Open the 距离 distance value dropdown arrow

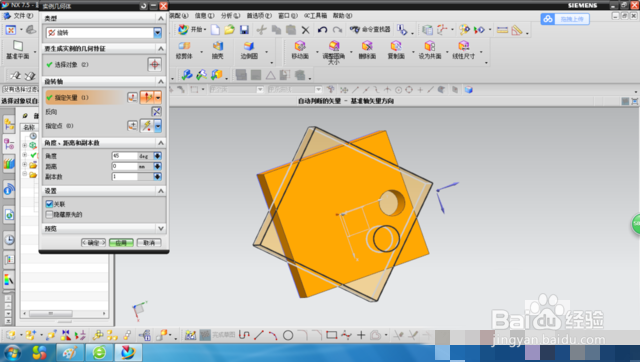[157, 166]
